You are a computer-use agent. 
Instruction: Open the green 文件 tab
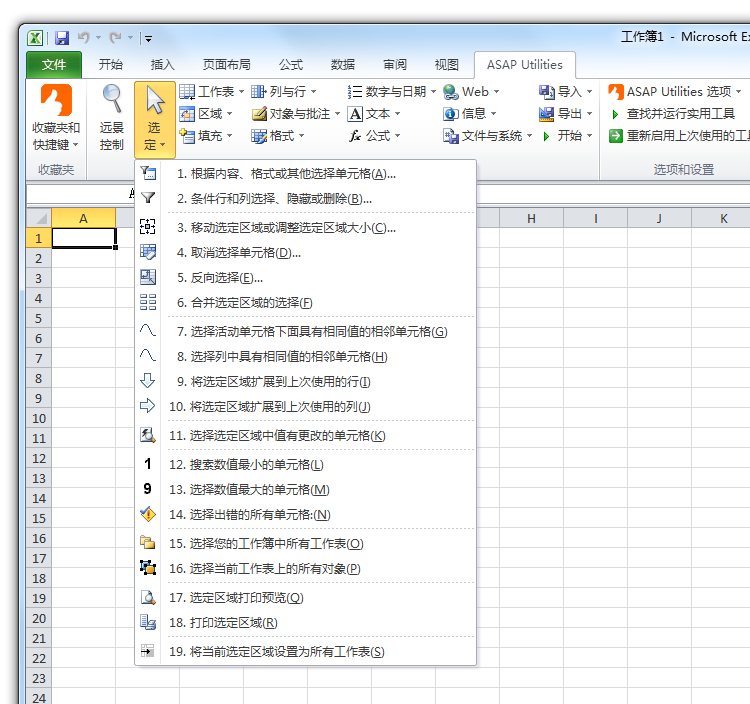pos(54,65)
